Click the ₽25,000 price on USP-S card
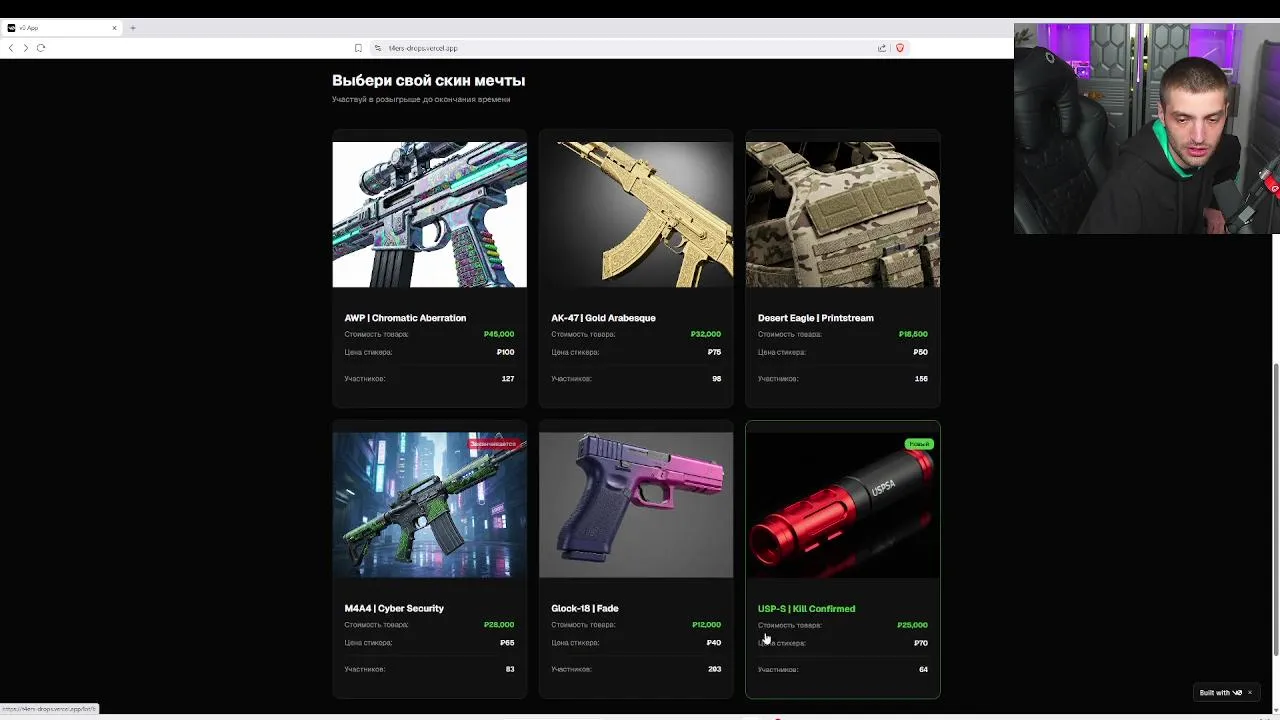Viewport: 1280px width, 720px height. pos(912,625)
